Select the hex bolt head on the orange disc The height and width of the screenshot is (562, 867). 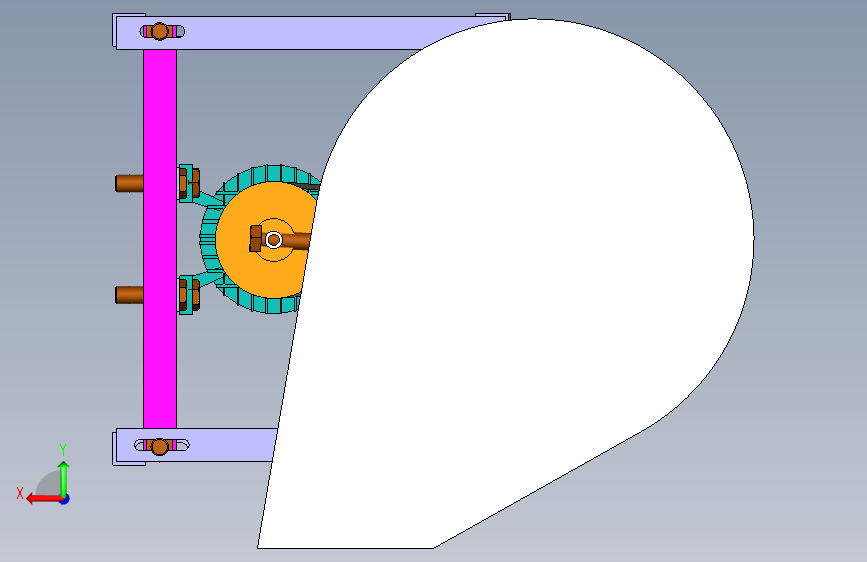tap(255, 238)
